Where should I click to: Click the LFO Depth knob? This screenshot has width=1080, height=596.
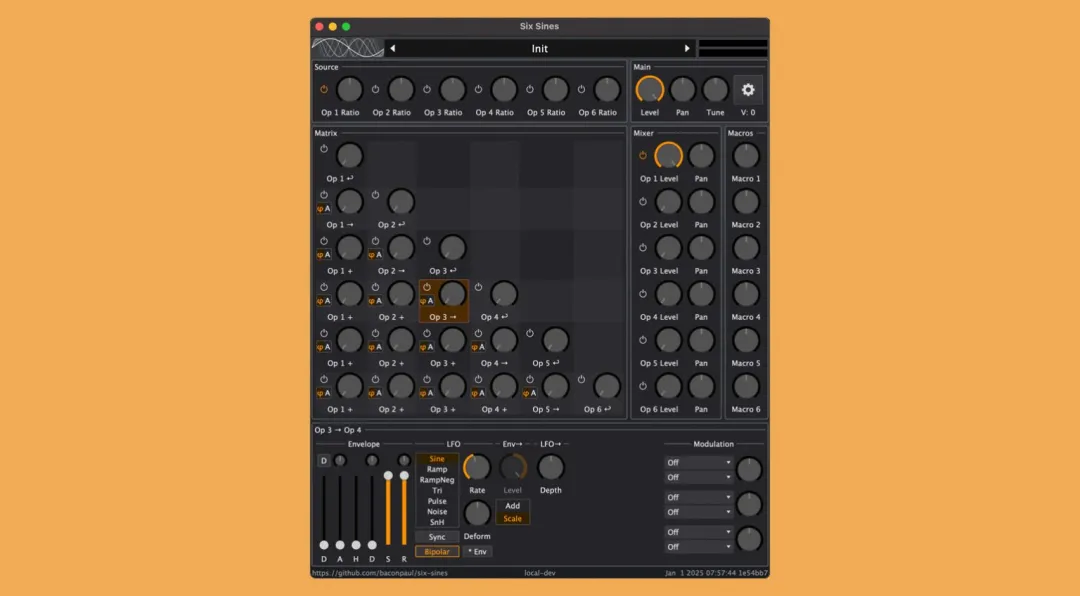(x=550, y=468)
